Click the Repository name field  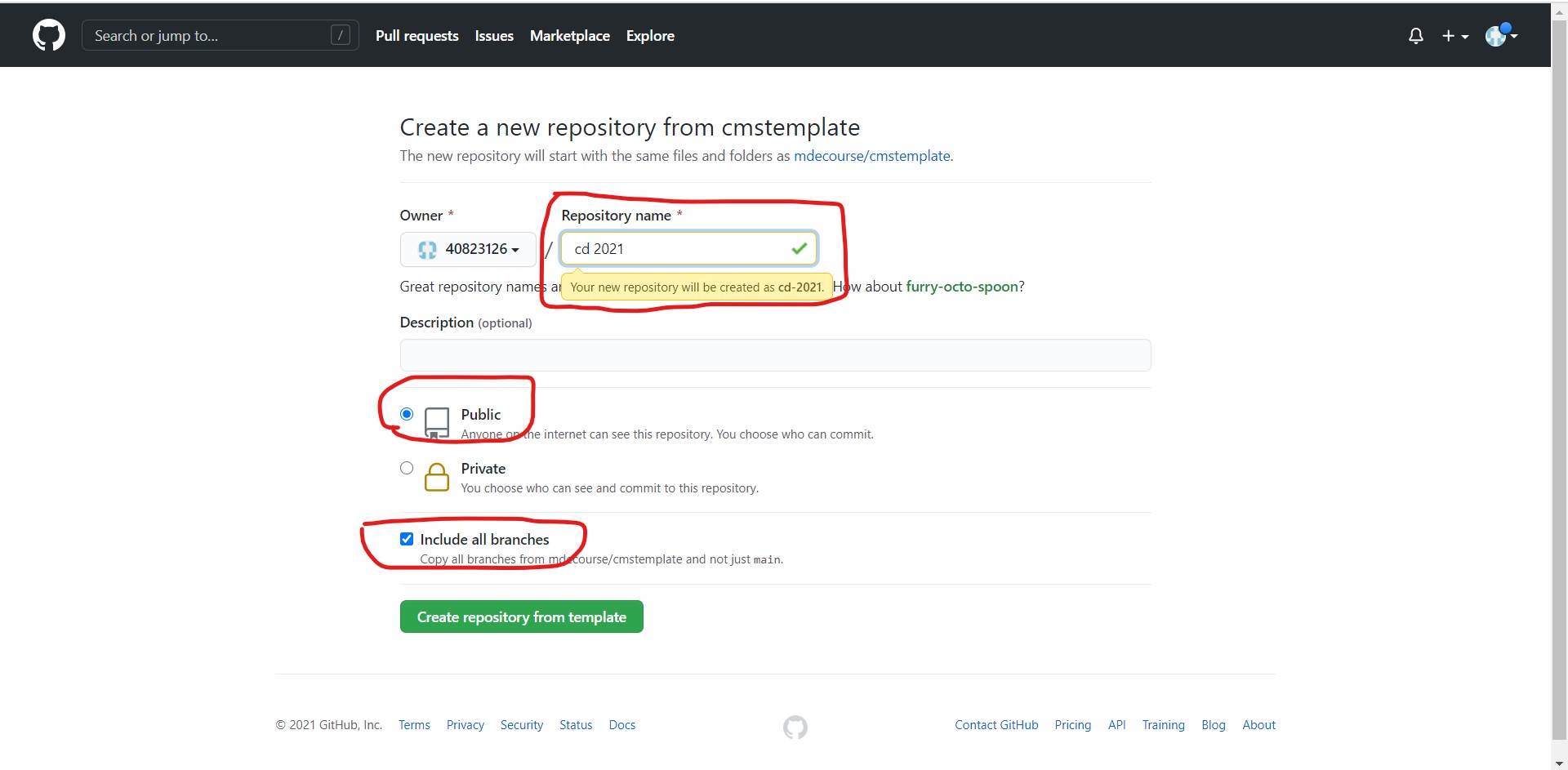[688, 248]
